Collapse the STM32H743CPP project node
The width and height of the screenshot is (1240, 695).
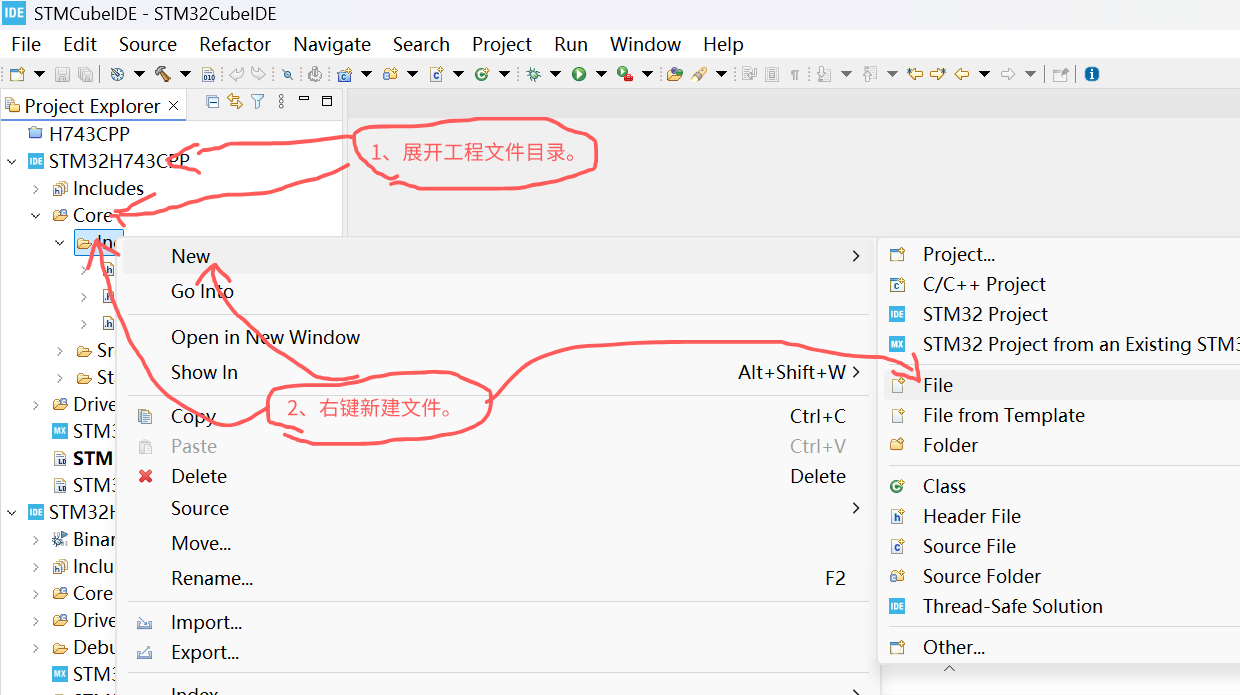(x=11, y=161)
